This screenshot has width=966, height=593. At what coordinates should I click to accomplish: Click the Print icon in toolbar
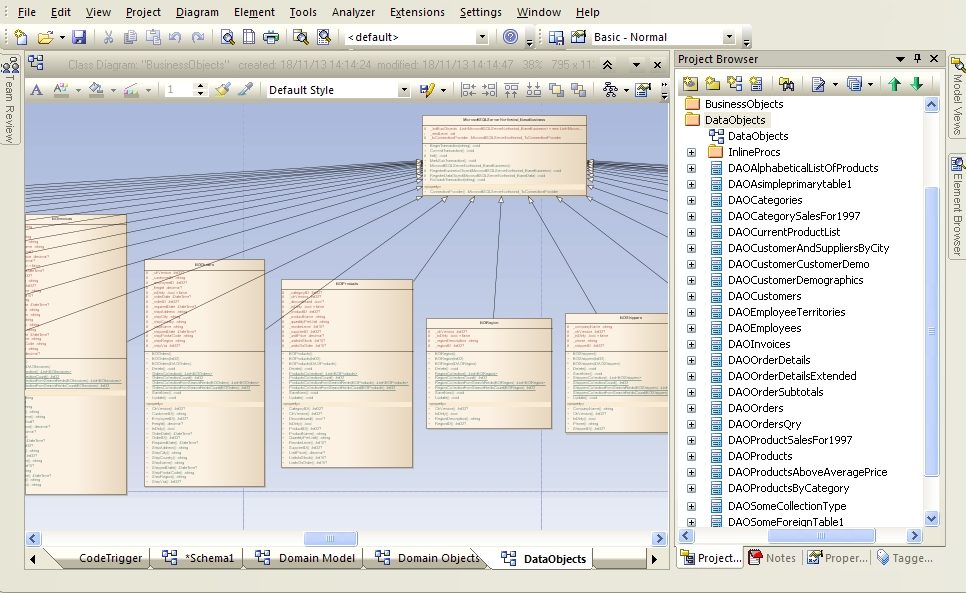[x=270, y=37]
